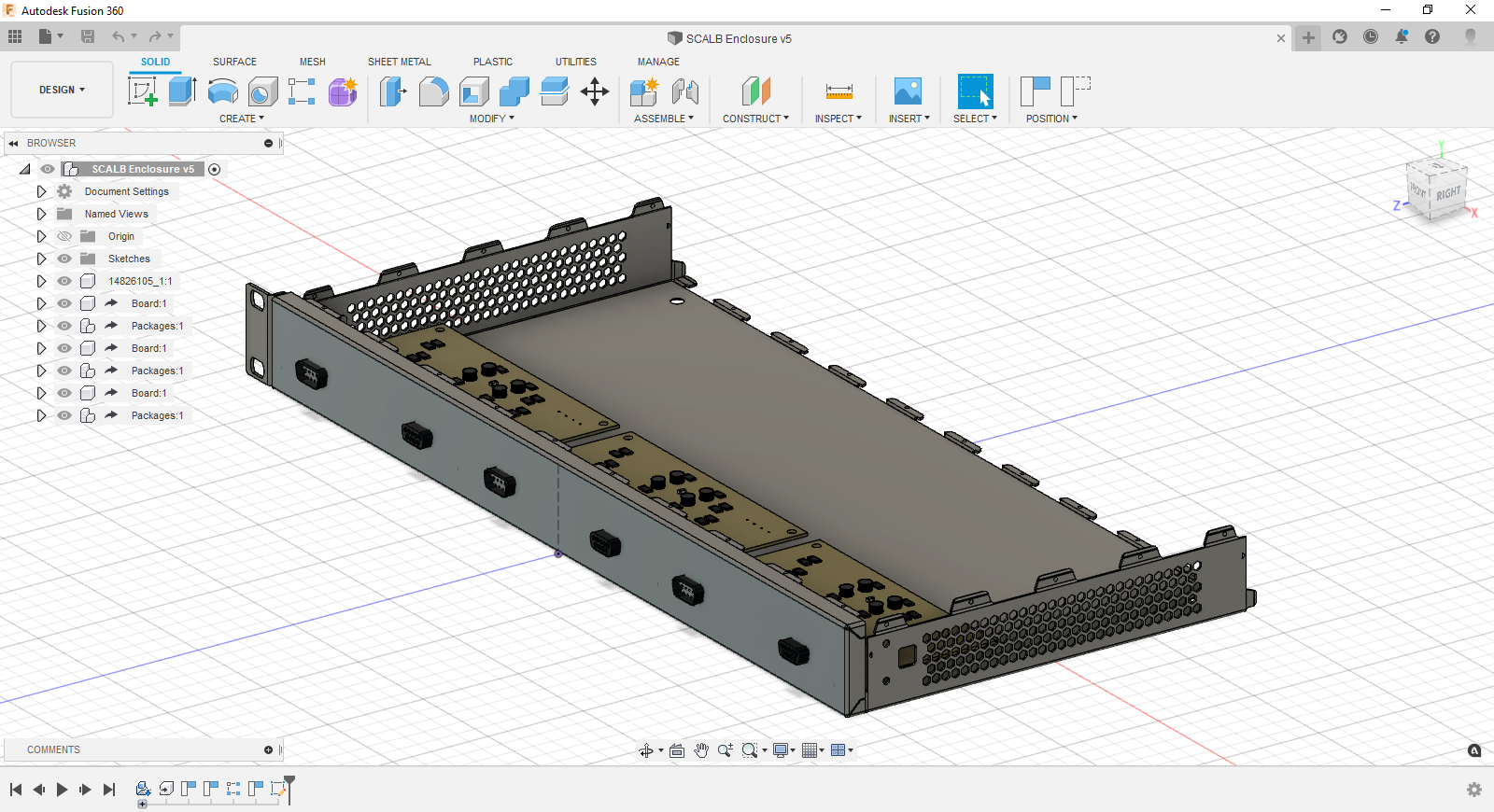Show the hidden Origin folder
This screenshot has width=1494, height=812.
point(64,236)
